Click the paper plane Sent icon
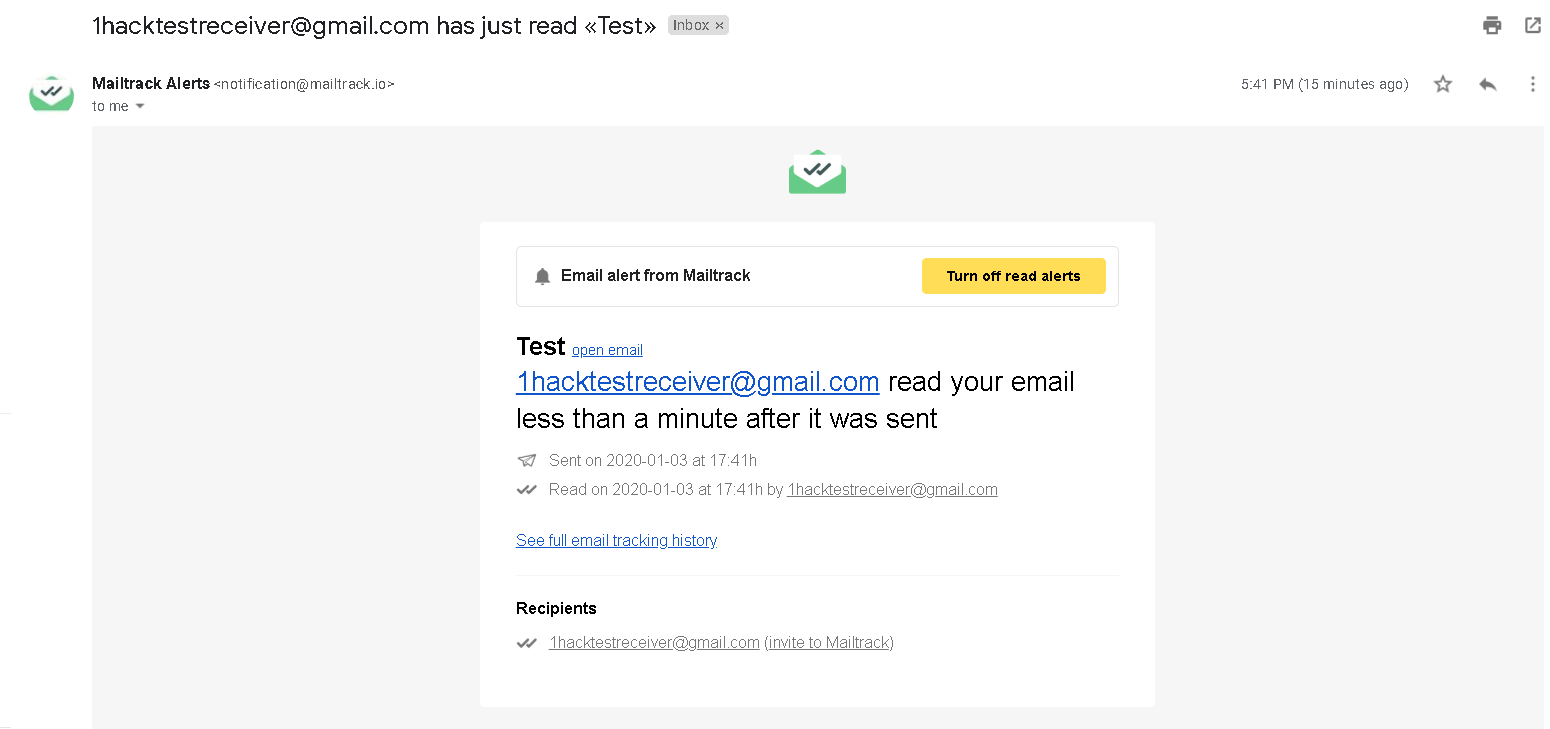 click(527, 461)
